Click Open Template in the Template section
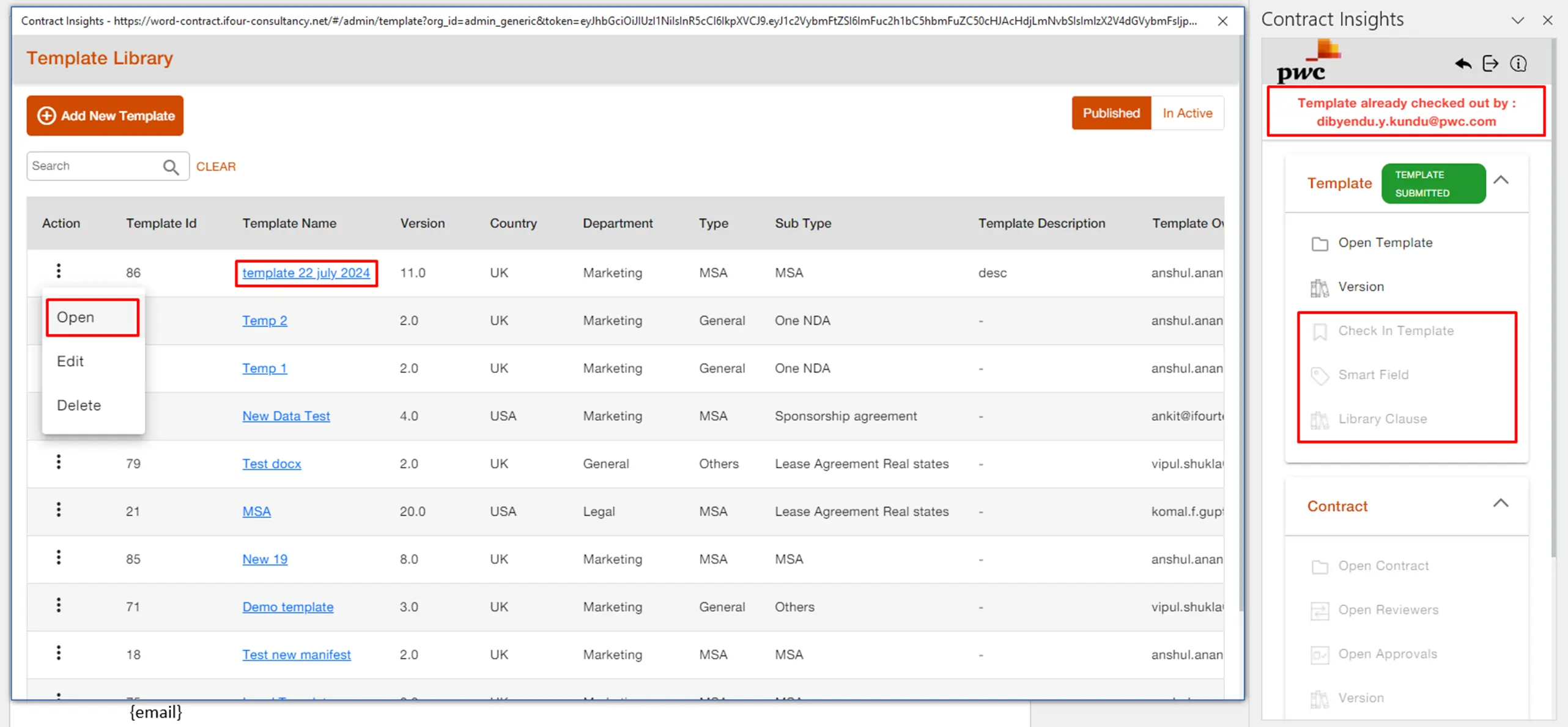 [x=1385, y=243]
